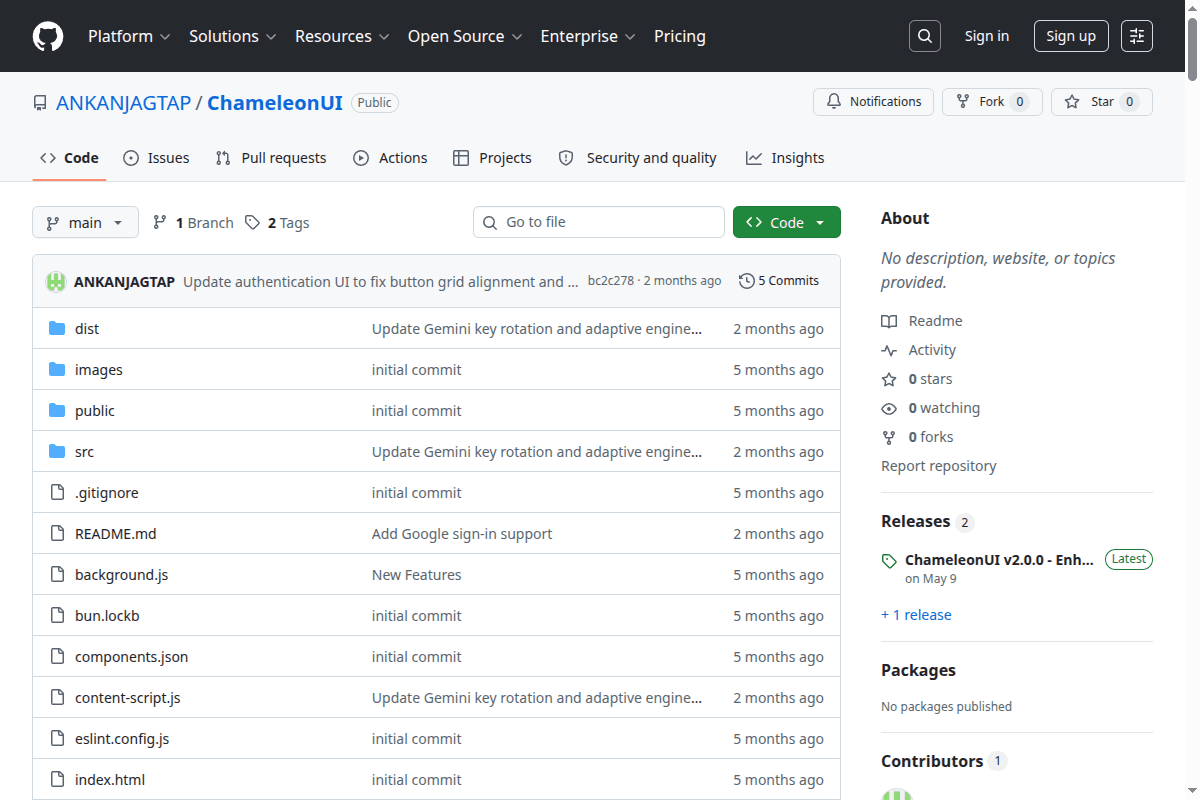This screenshot has height=800, width=1200.
Task: Click the src folder icon
Action: pyautogui.click(x=57, y=452)
